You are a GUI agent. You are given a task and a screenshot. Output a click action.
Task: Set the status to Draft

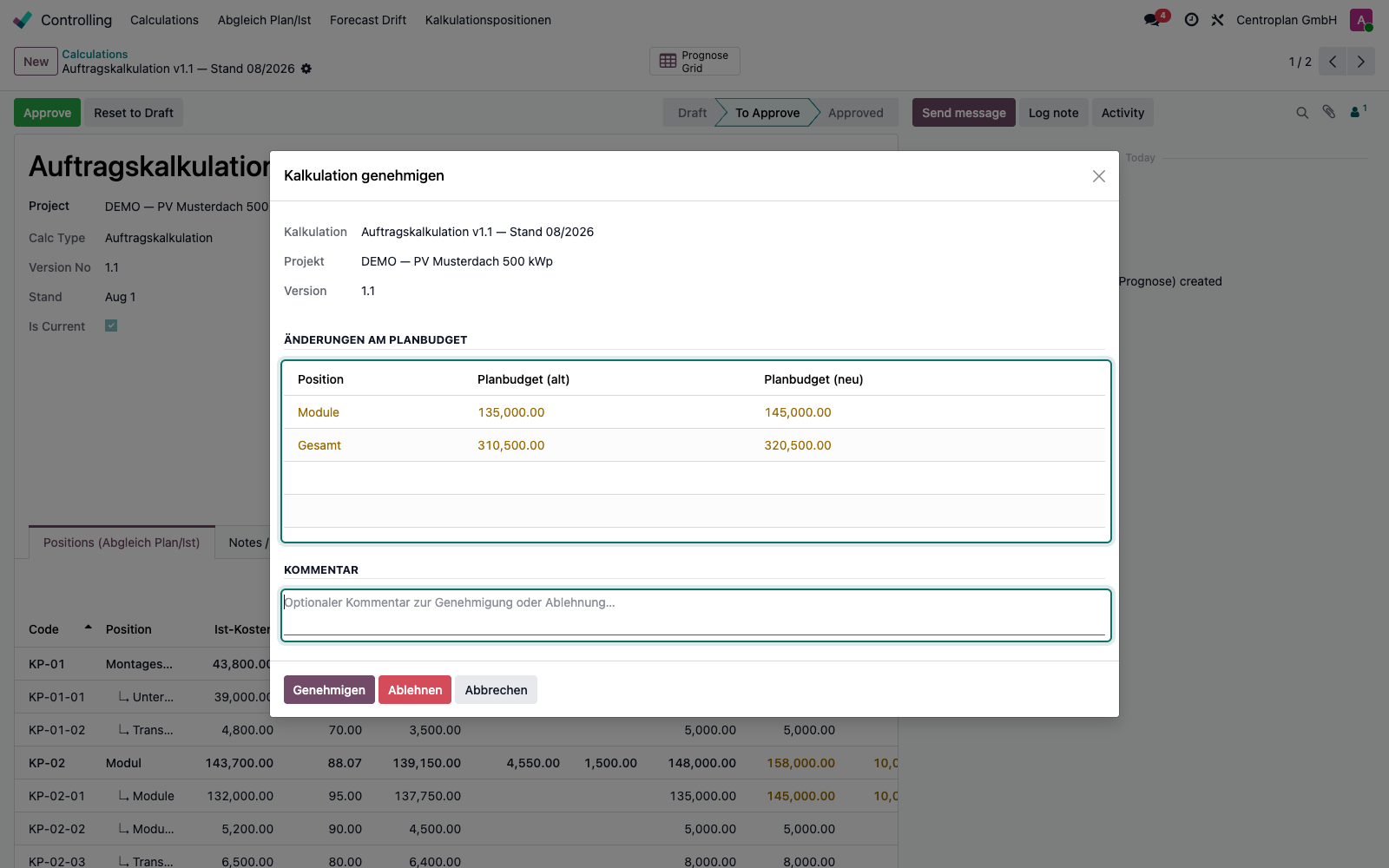(692, 113)
